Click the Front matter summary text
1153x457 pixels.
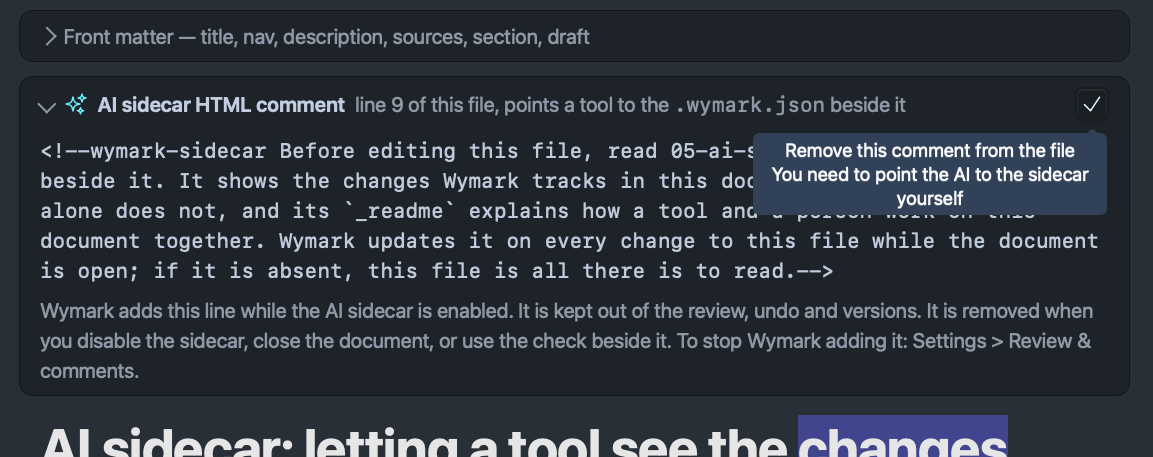click(326, 37)
